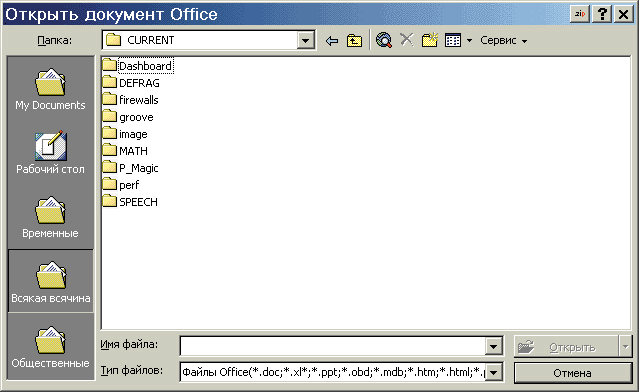Open the CURRENT folder dropdown
Viewport: 639px width, 392px height.
click(305, 40)
